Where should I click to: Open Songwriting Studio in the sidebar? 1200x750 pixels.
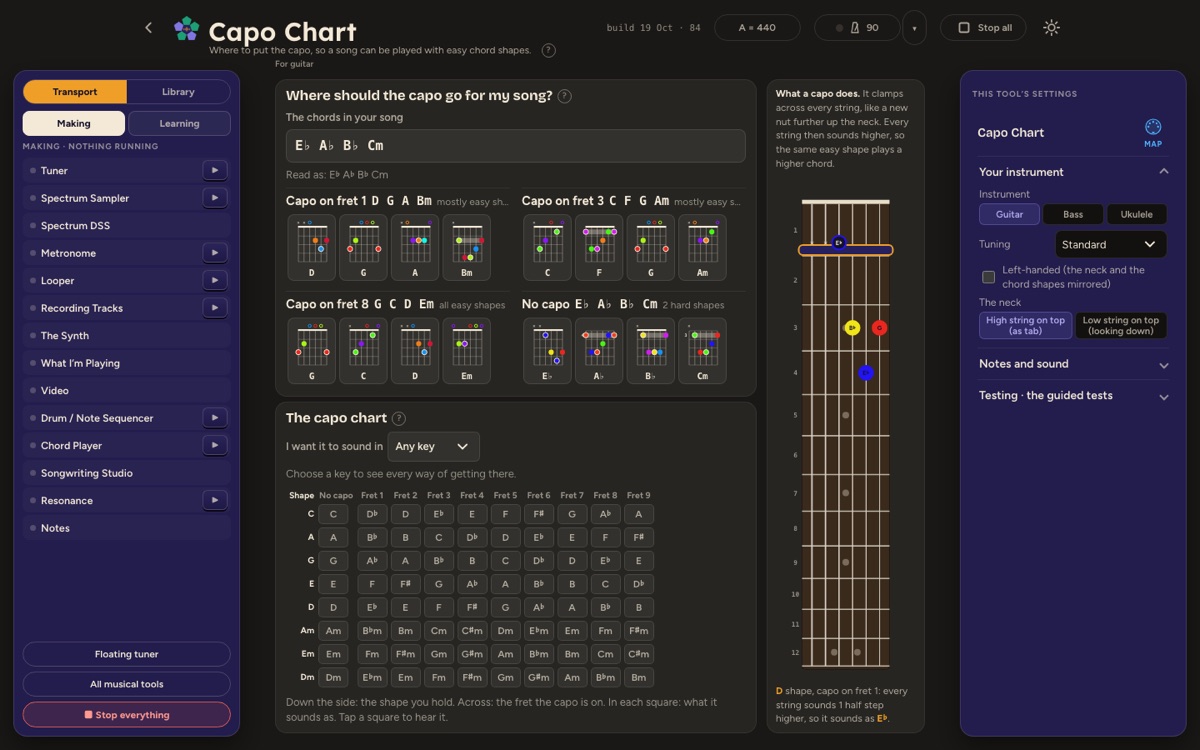tap(126, 473)
